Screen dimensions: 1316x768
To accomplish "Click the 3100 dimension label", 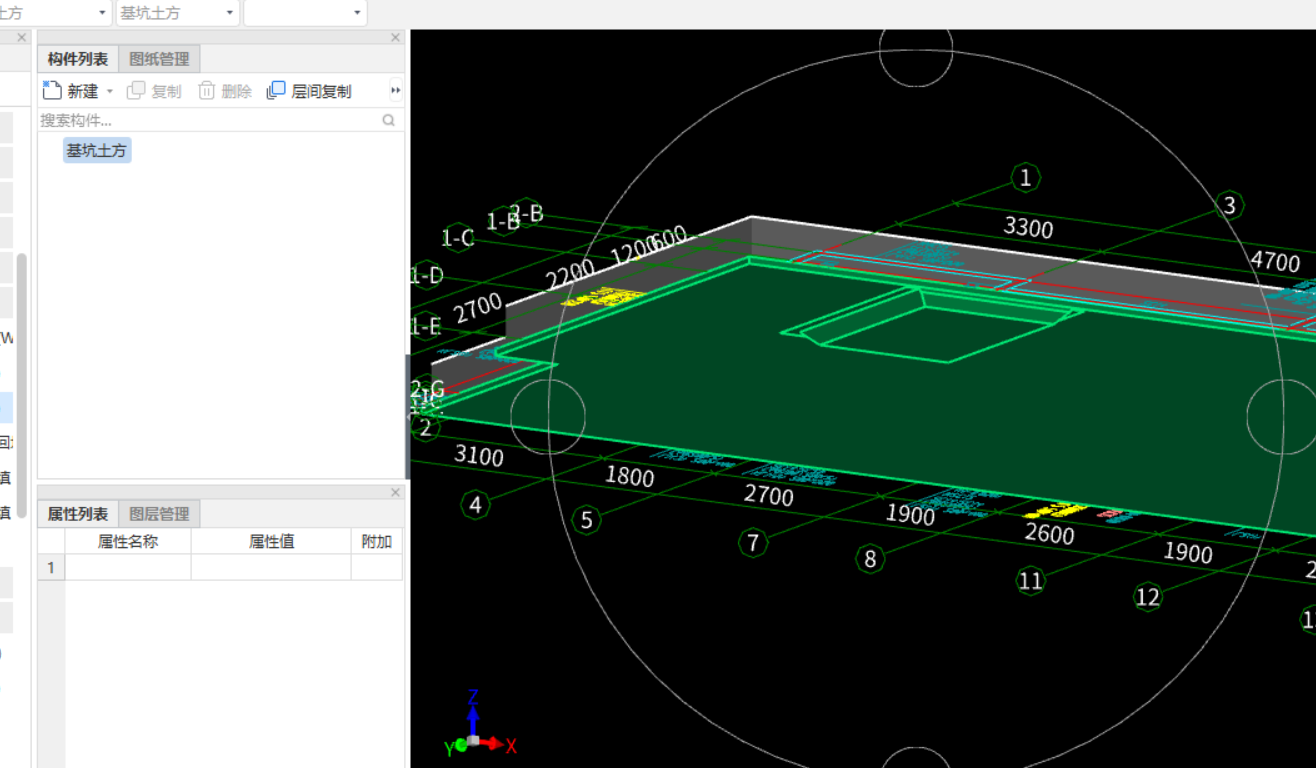I will (479, 455).
